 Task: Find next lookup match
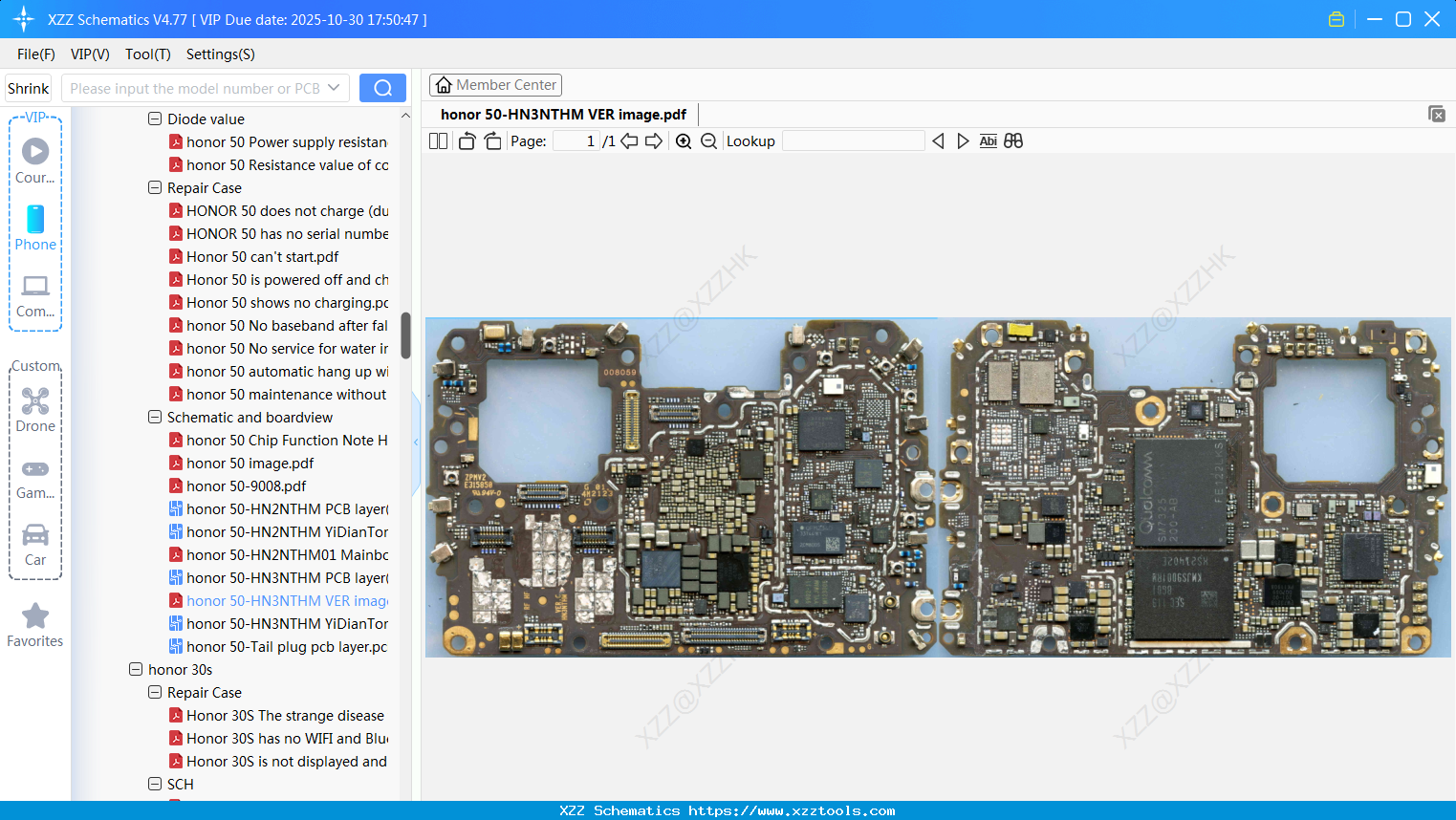(963, 141)
